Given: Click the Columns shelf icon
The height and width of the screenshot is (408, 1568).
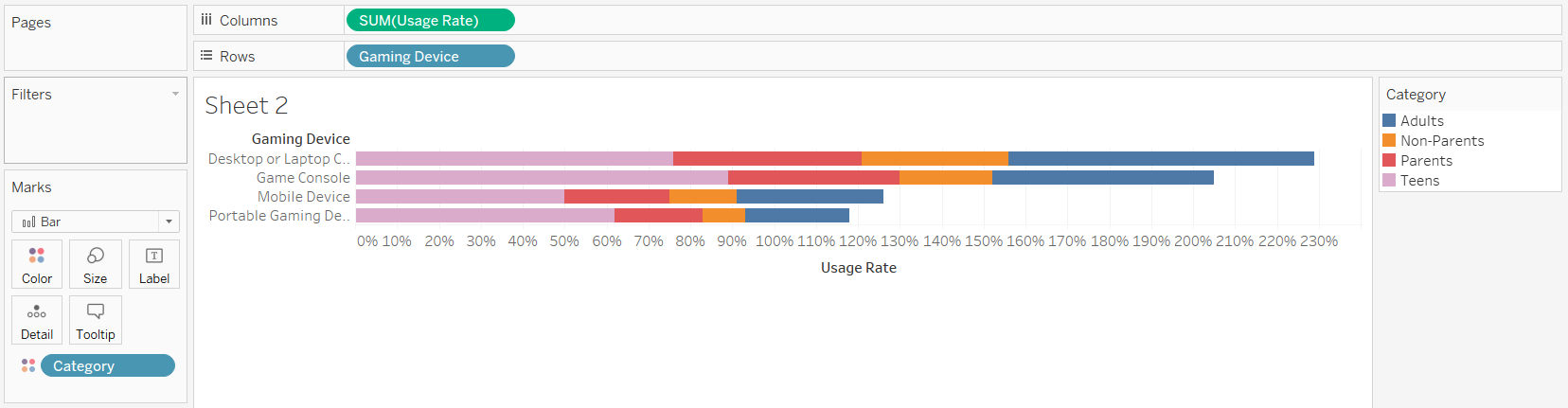Looking at the screenshot, I should [206, 20].
